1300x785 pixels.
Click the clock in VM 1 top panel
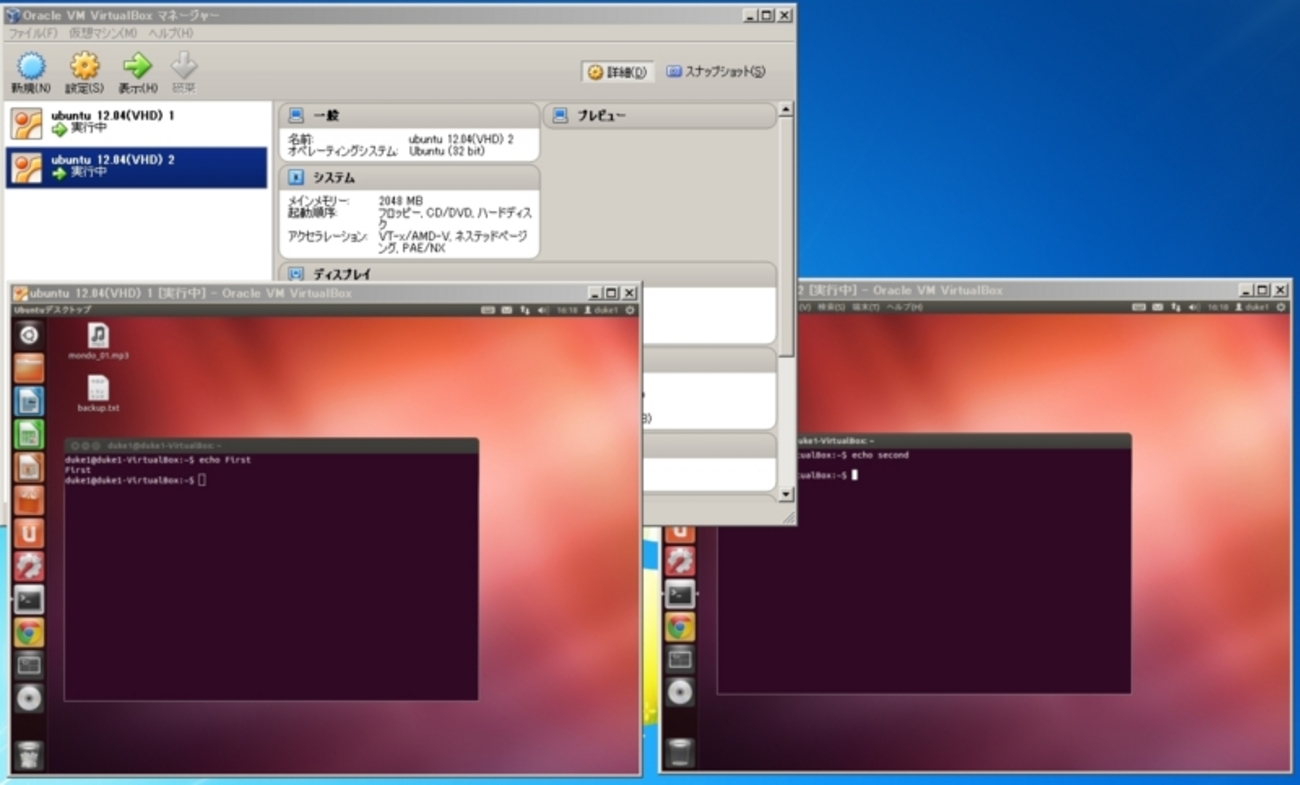[567, 310]
